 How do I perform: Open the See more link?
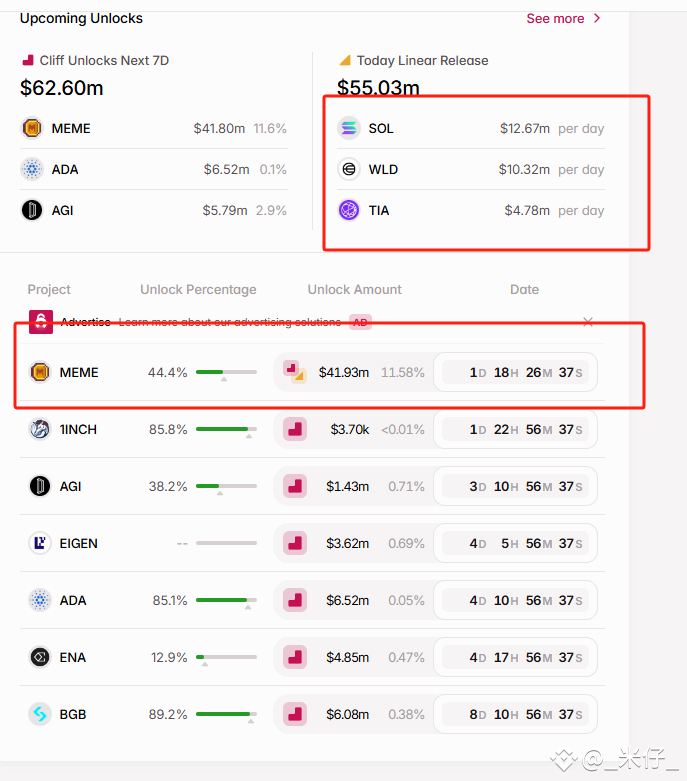[555, 18]
